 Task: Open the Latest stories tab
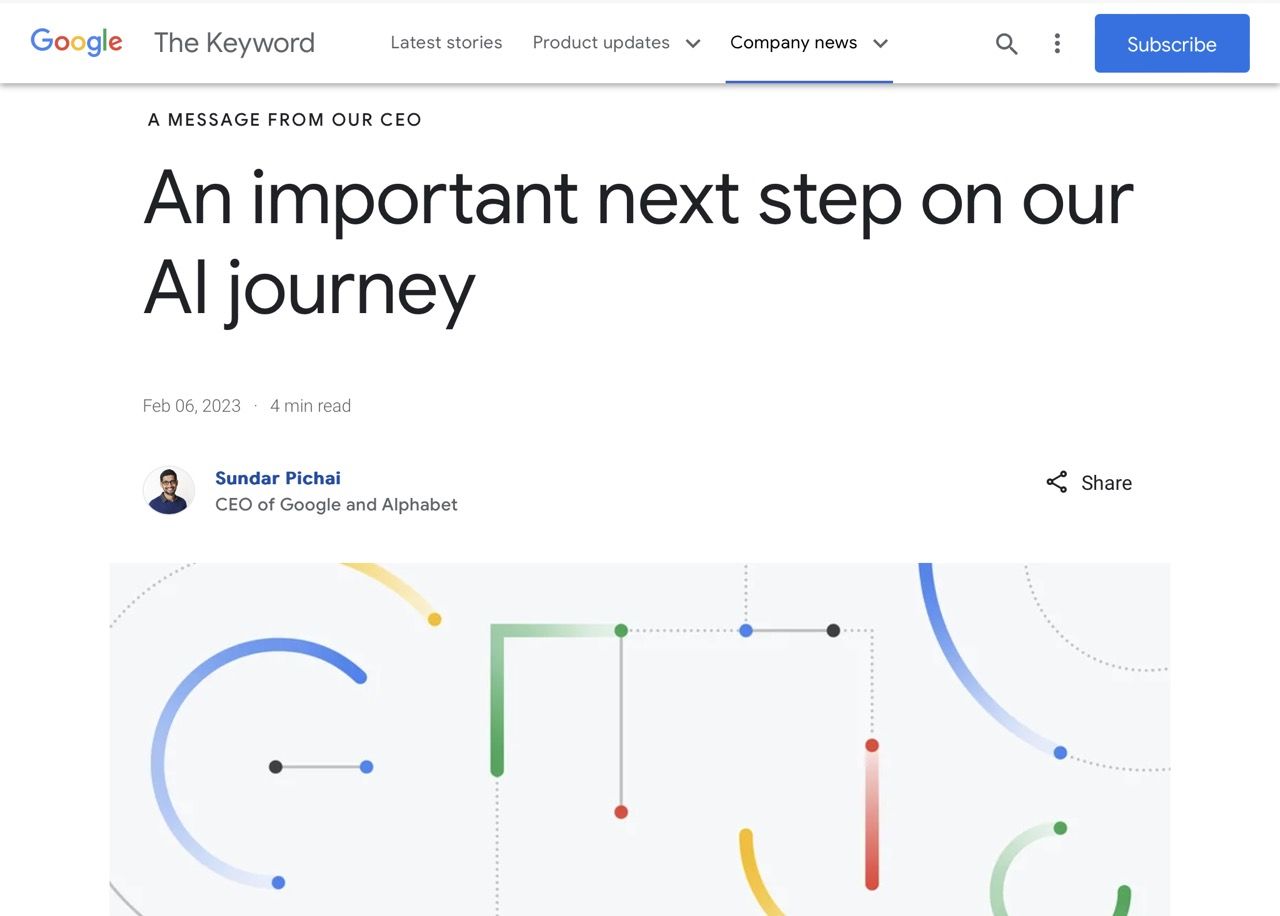(x=446, y=42)
